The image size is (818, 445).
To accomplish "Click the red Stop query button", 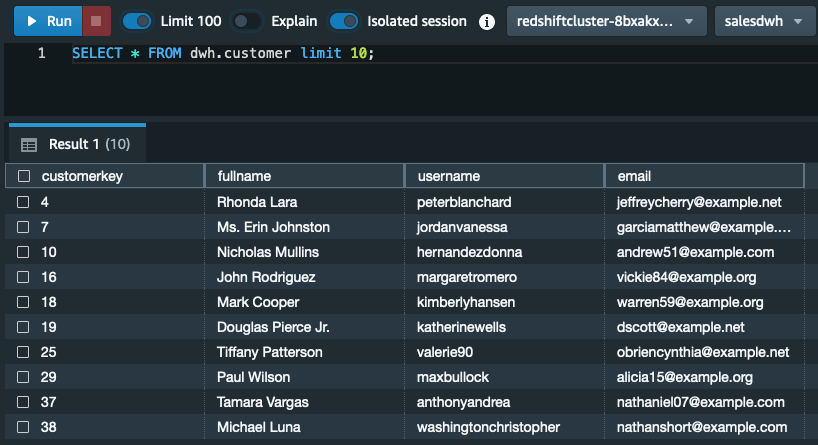I will pyautogui.click(x=96, y=21).
